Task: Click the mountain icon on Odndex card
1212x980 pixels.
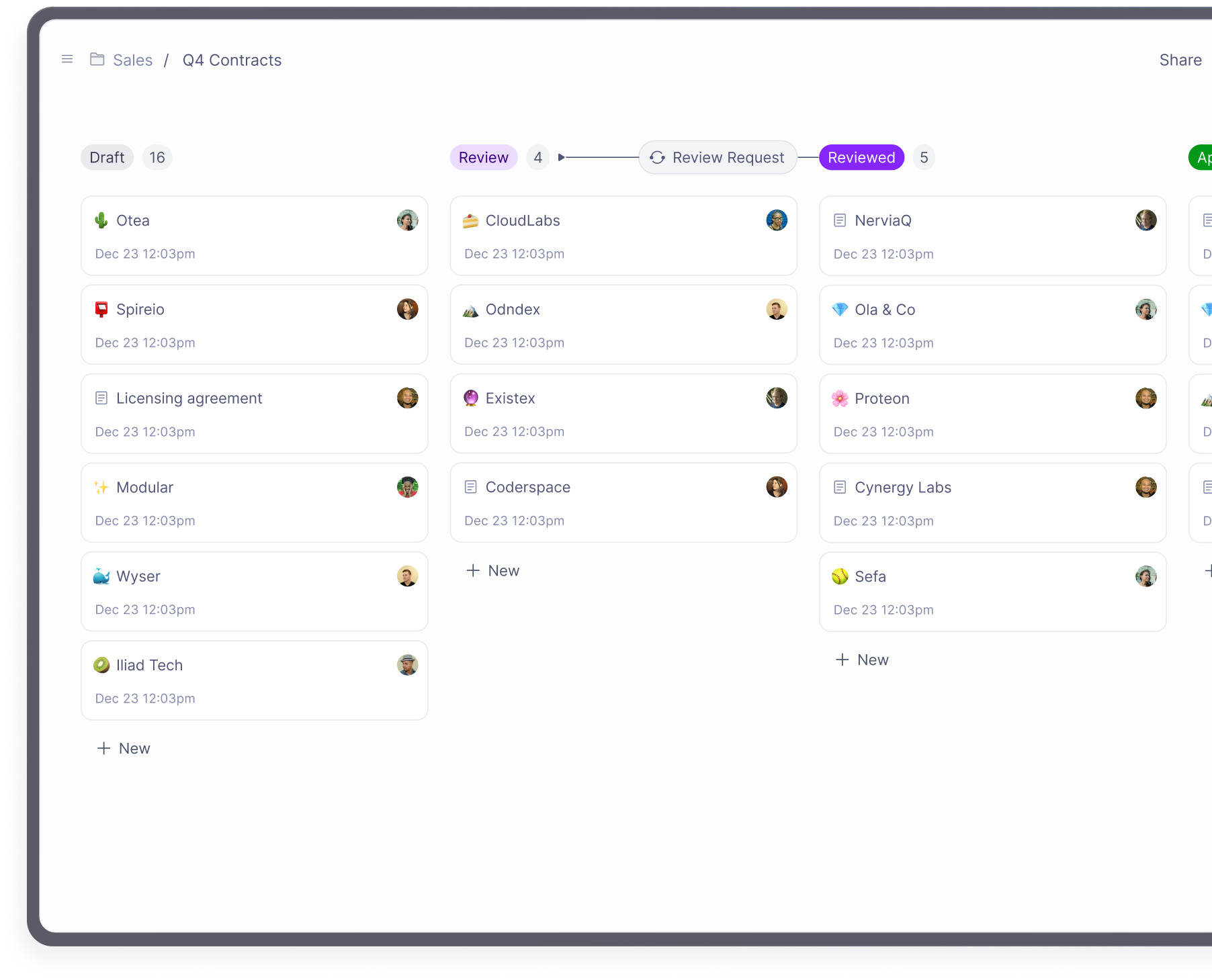Action: tap(471, 310)
